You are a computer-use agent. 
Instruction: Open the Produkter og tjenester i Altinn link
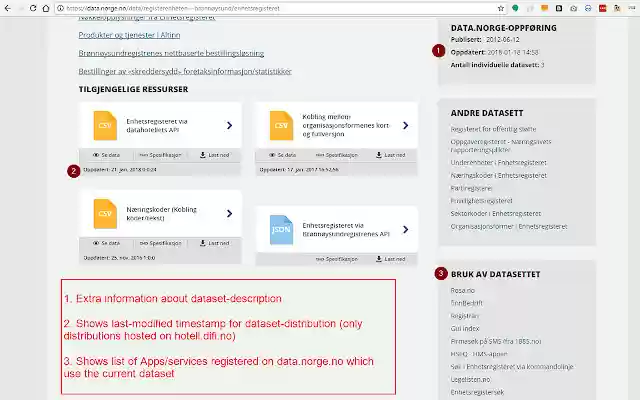[x=129, y=35]
